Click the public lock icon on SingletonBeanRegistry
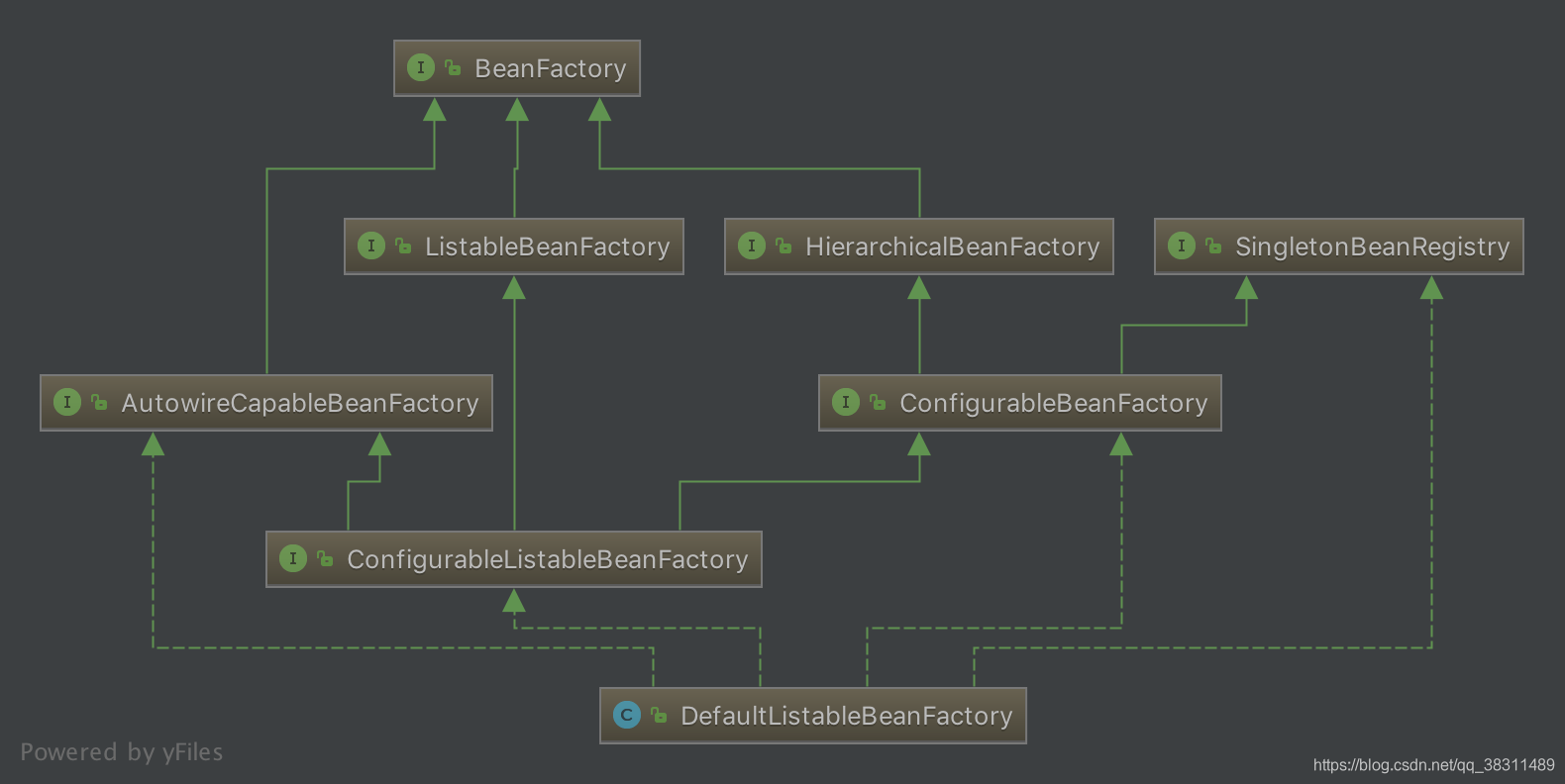The height and width of the screenshot is (784, 1565). click(x=1213, y=245)
